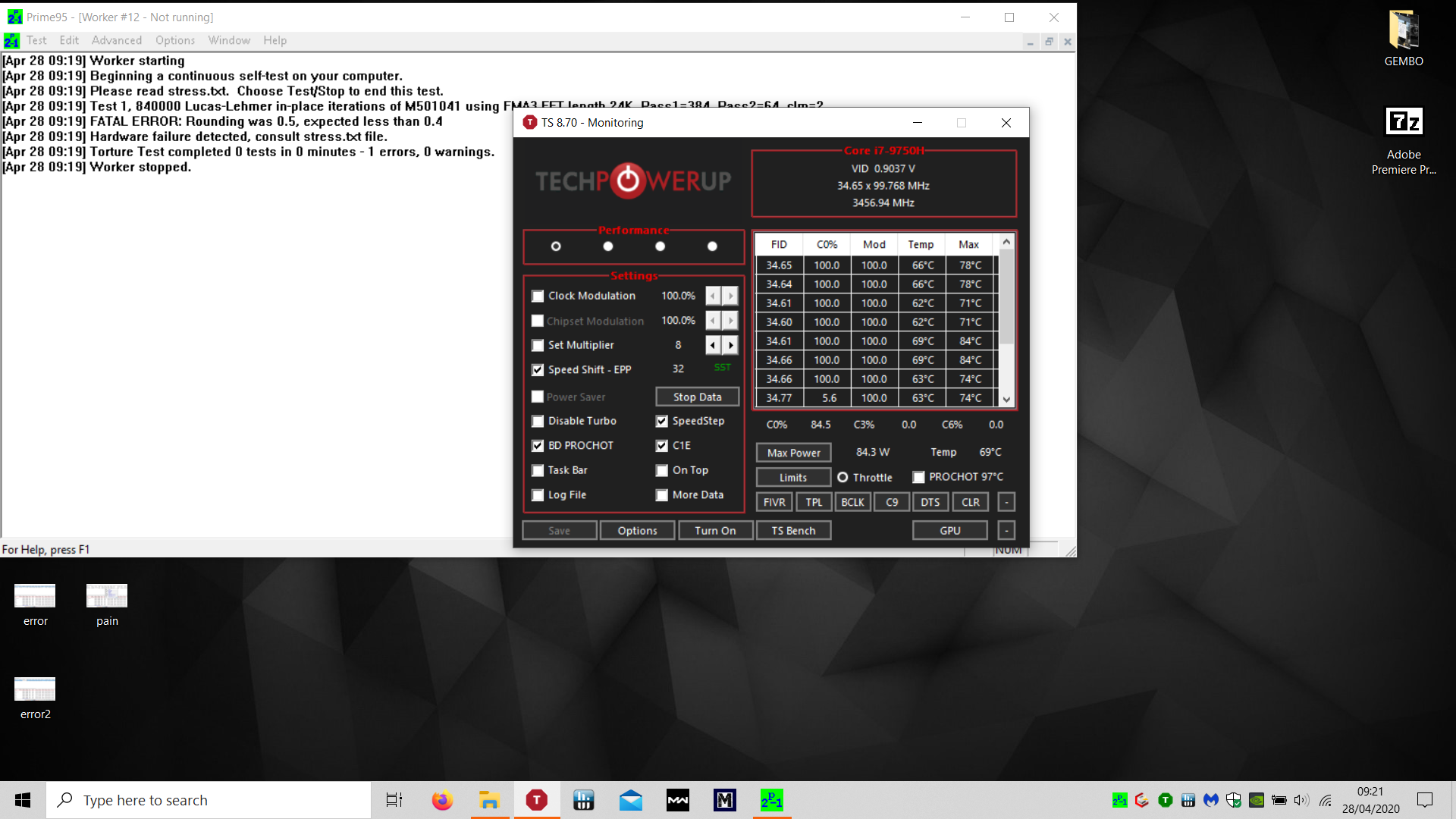The width and height of the screenshot is (1456, 819).
Task: Open the volume control in system tray
Action: point(1301,800)
